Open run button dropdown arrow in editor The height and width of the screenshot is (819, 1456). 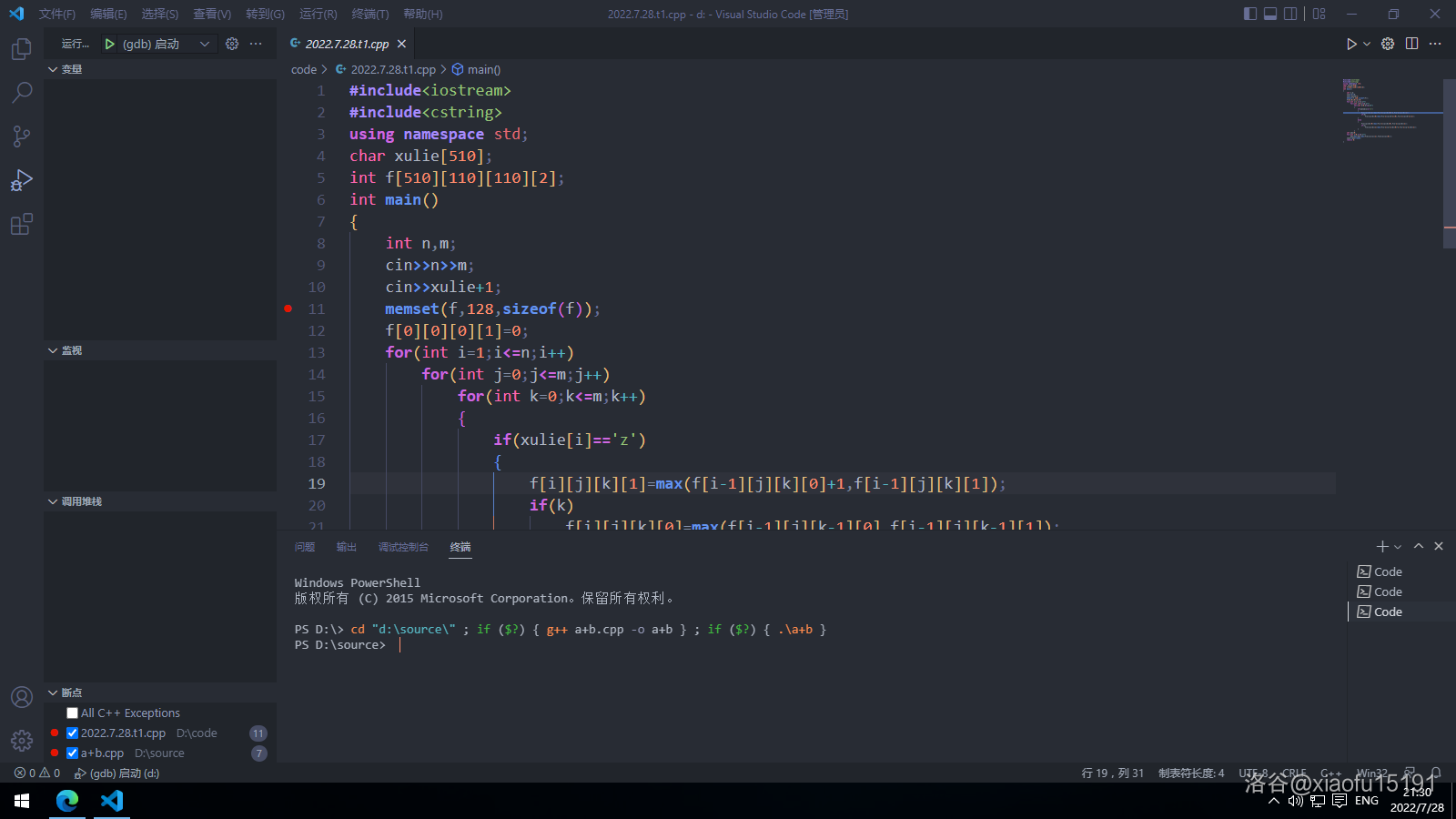pyautogui.click(x=1367, y=44)
